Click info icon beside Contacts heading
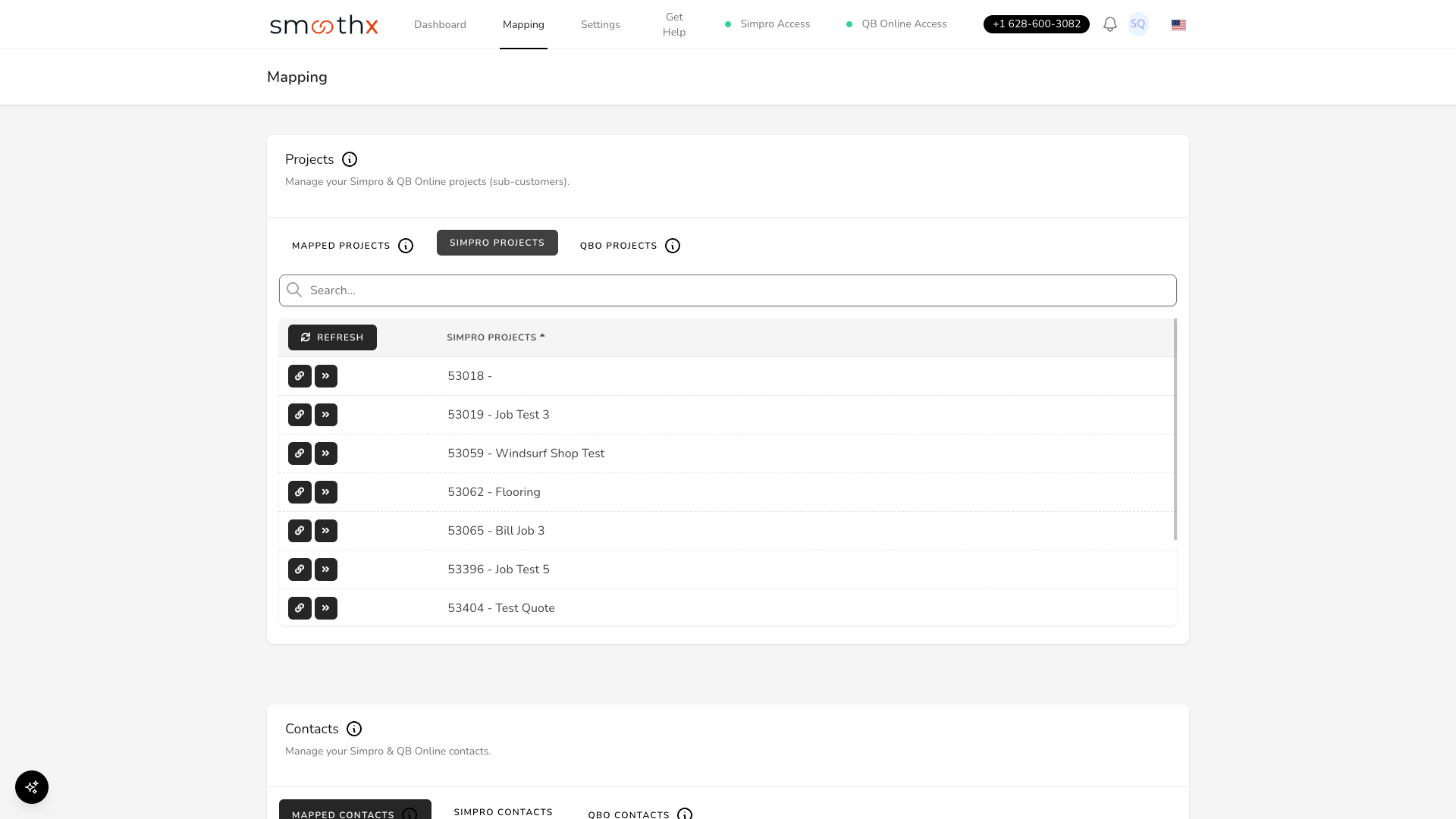Viewport: 1456px width, 819px height. pos(354,729)
